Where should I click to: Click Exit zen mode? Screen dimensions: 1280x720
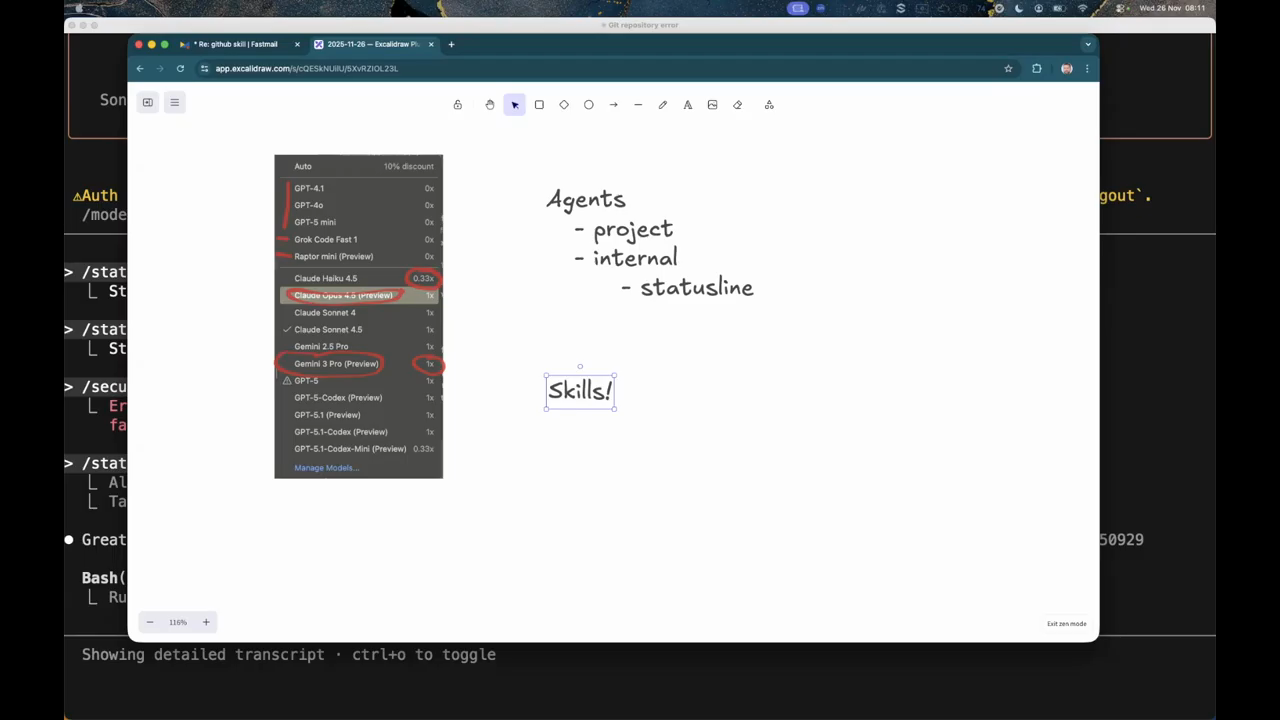pos(1066,623)
